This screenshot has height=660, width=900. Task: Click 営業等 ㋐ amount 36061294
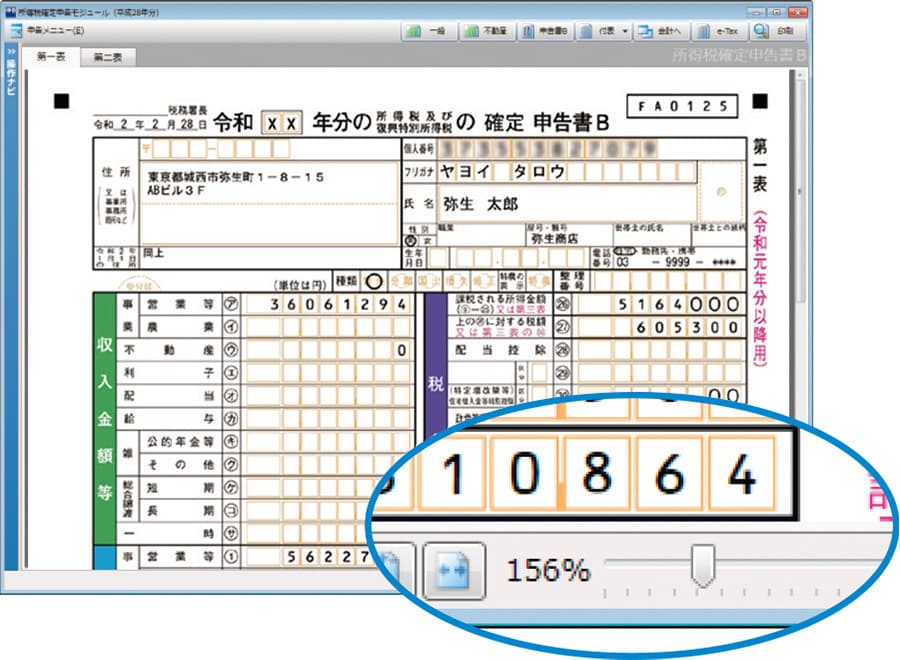[329, 304]
